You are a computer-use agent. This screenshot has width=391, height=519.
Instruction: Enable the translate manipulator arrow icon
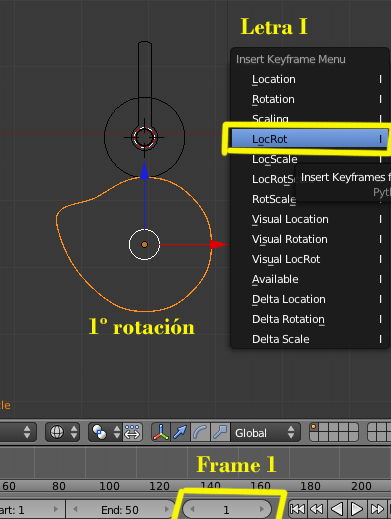point(180,432)
